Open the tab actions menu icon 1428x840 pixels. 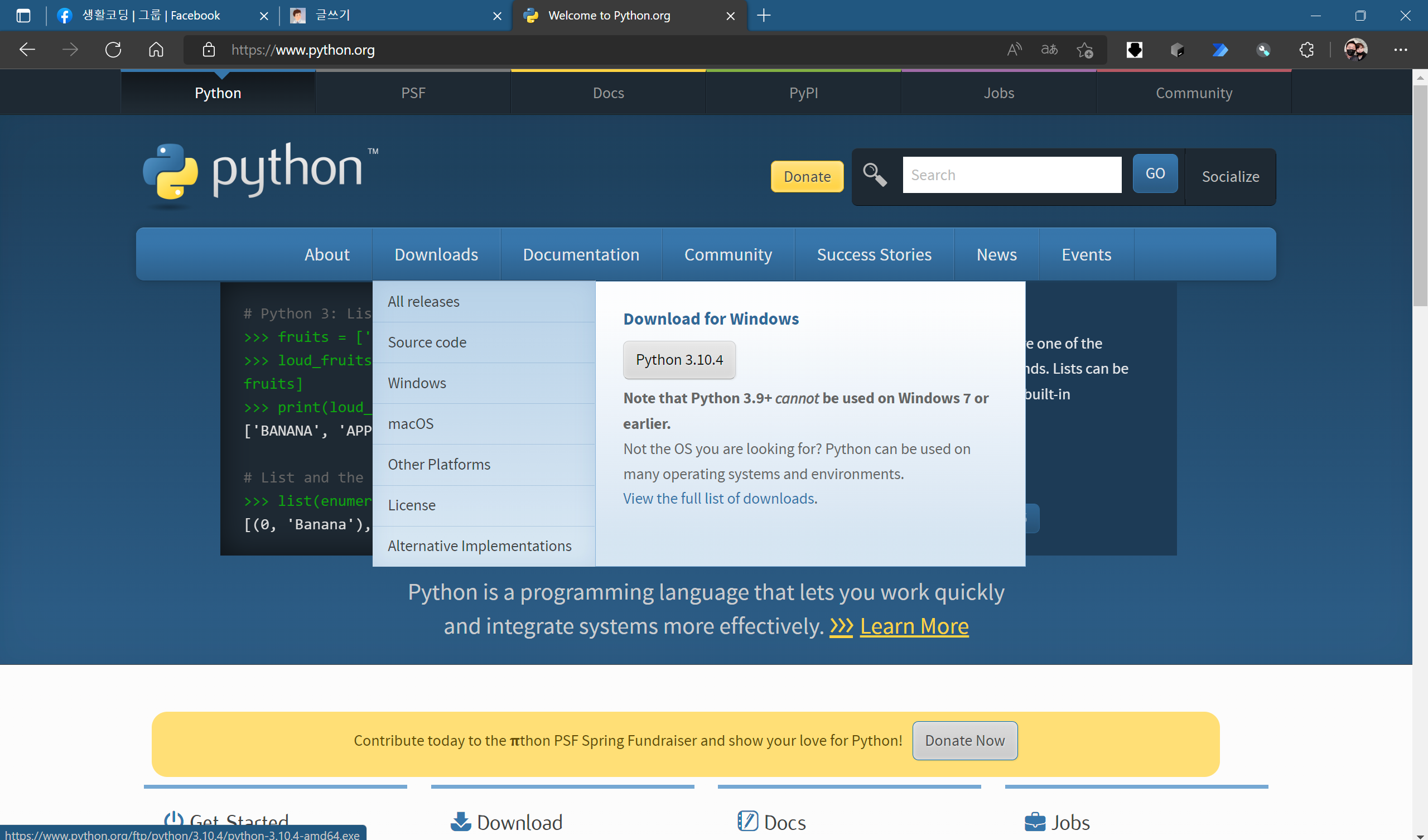tap(23, 15)
